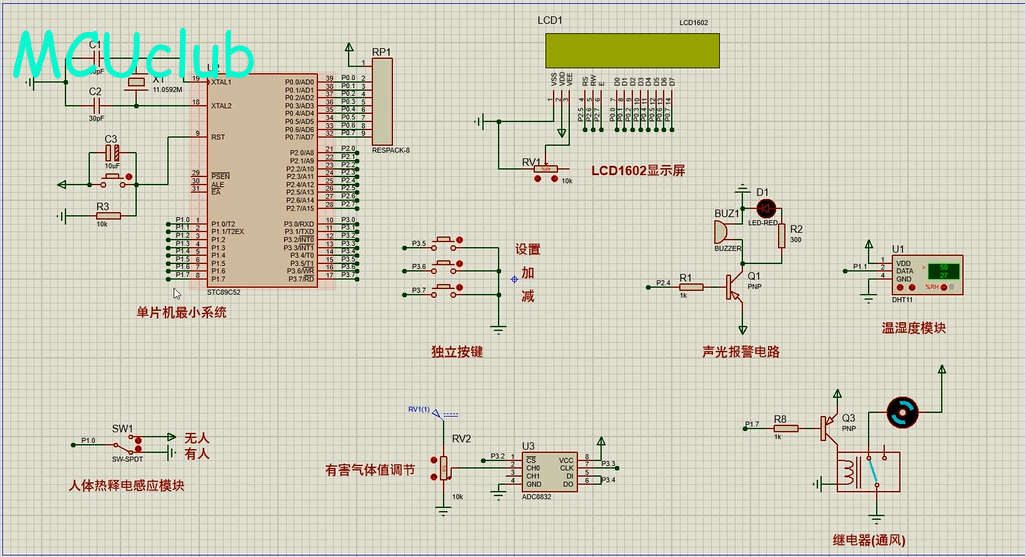
Task: Select the STC89C52 microcontroller chip
Action: coord(254,180)
